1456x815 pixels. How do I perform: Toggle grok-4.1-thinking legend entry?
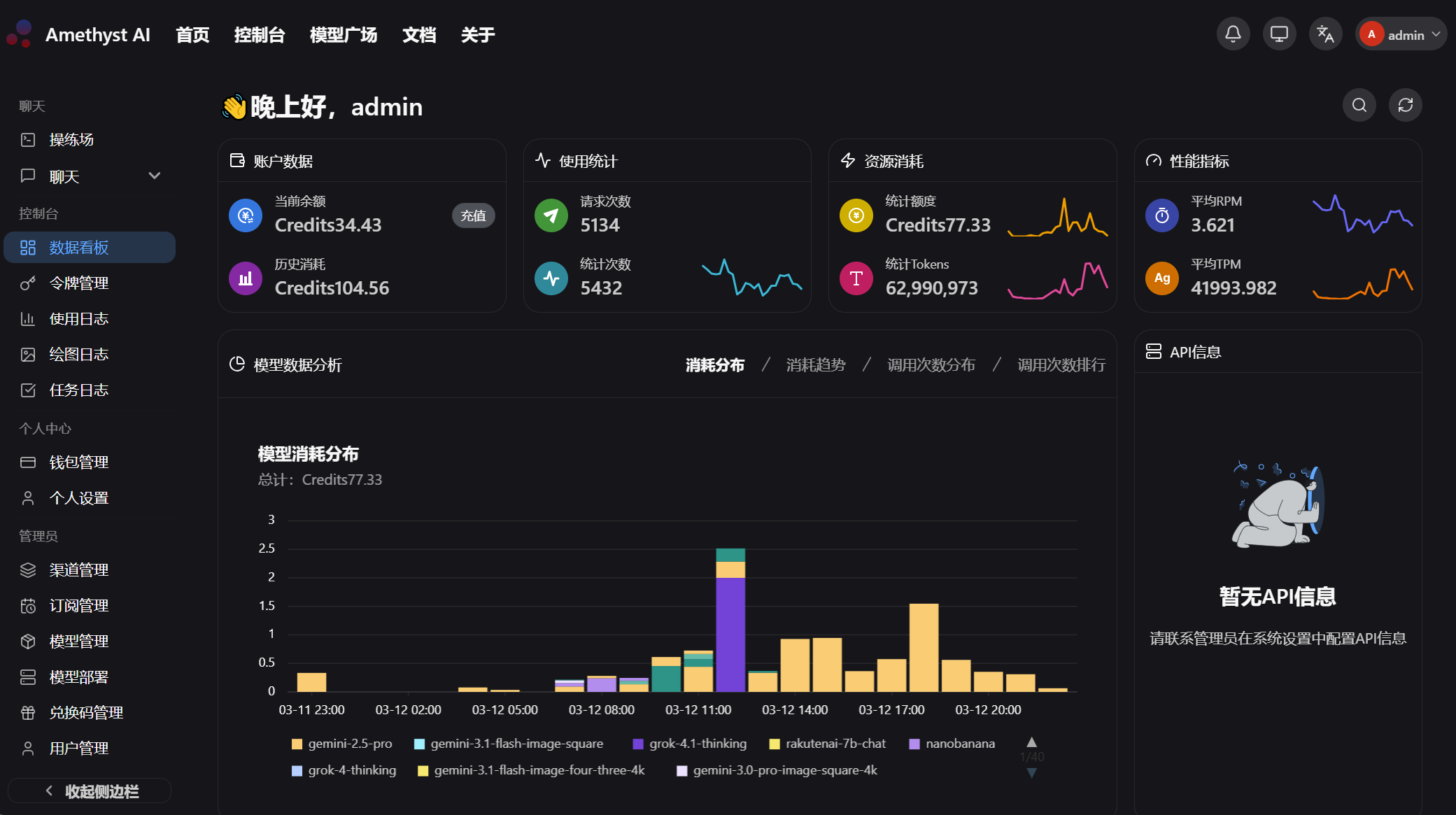click(689, 744)
